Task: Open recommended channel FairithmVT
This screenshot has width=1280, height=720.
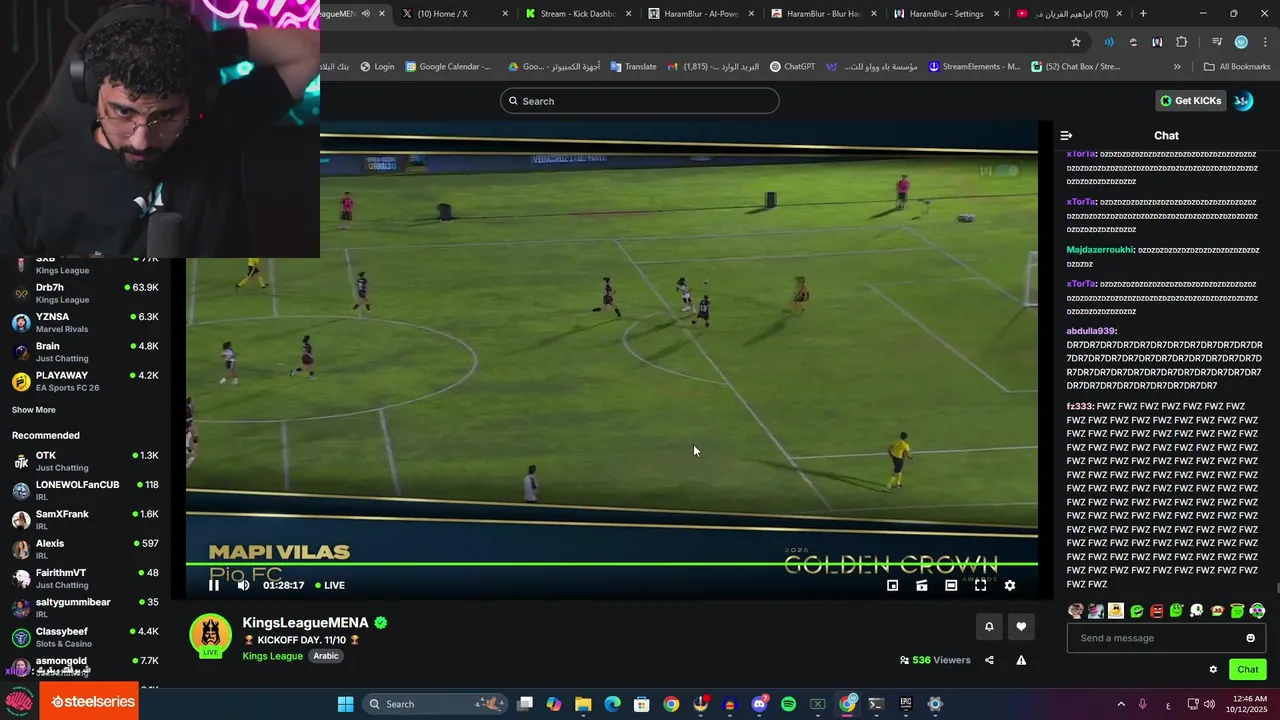Action: (85, 578)
